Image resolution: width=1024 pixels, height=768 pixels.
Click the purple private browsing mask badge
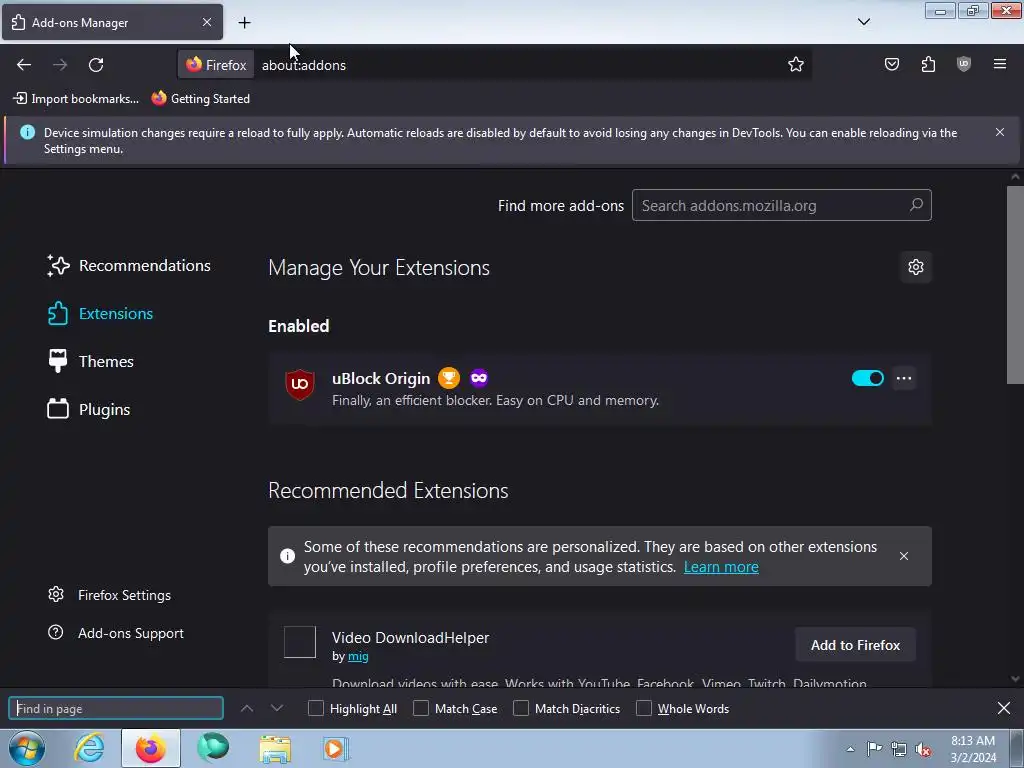(x=479, y=378)
